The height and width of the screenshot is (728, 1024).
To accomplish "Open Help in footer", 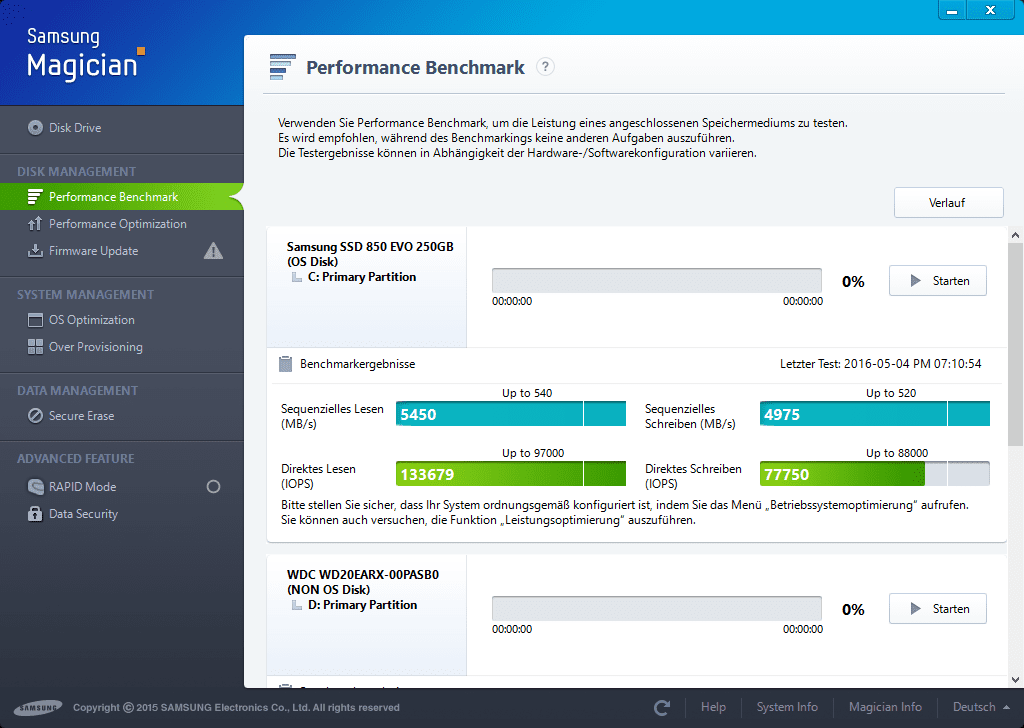I will point(713,707).
